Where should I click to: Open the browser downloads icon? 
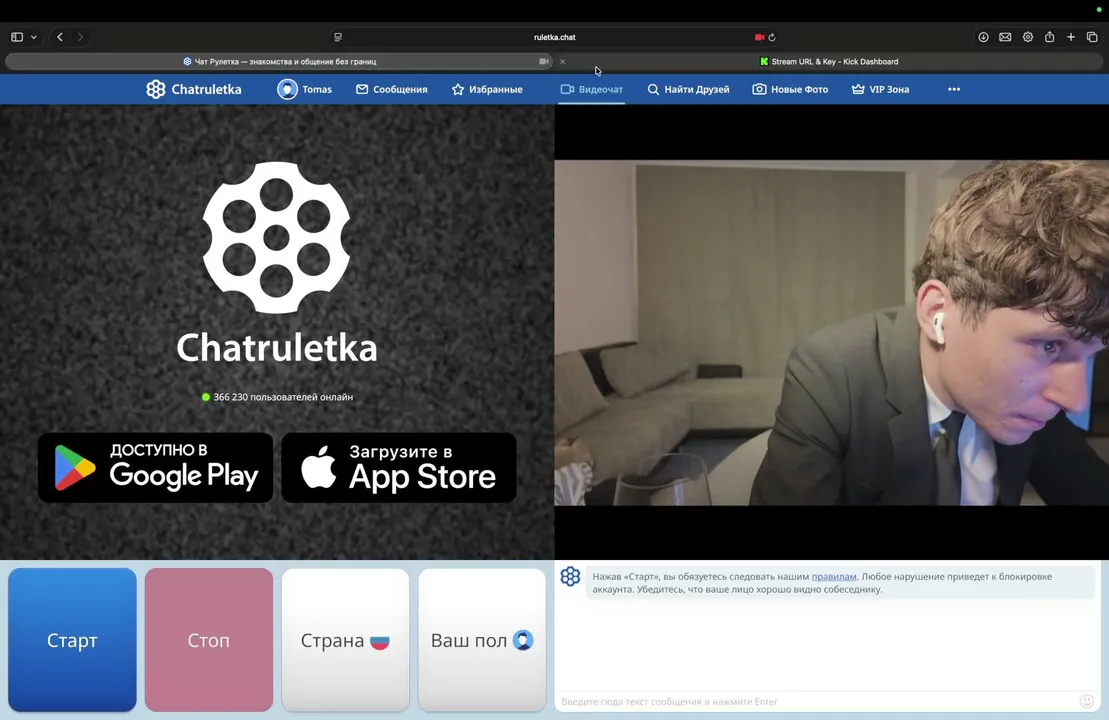983,37
